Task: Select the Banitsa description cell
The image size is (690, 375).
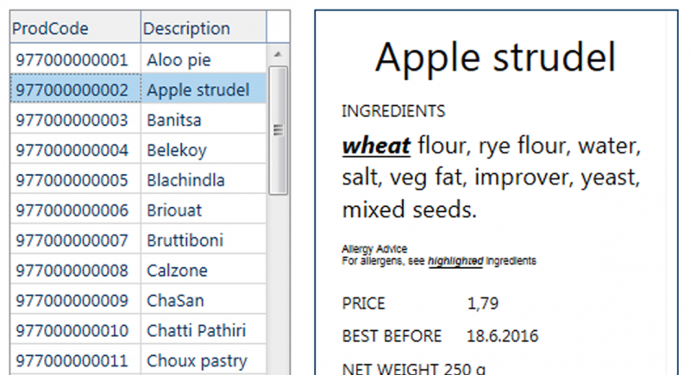Action: click(203, 120)
